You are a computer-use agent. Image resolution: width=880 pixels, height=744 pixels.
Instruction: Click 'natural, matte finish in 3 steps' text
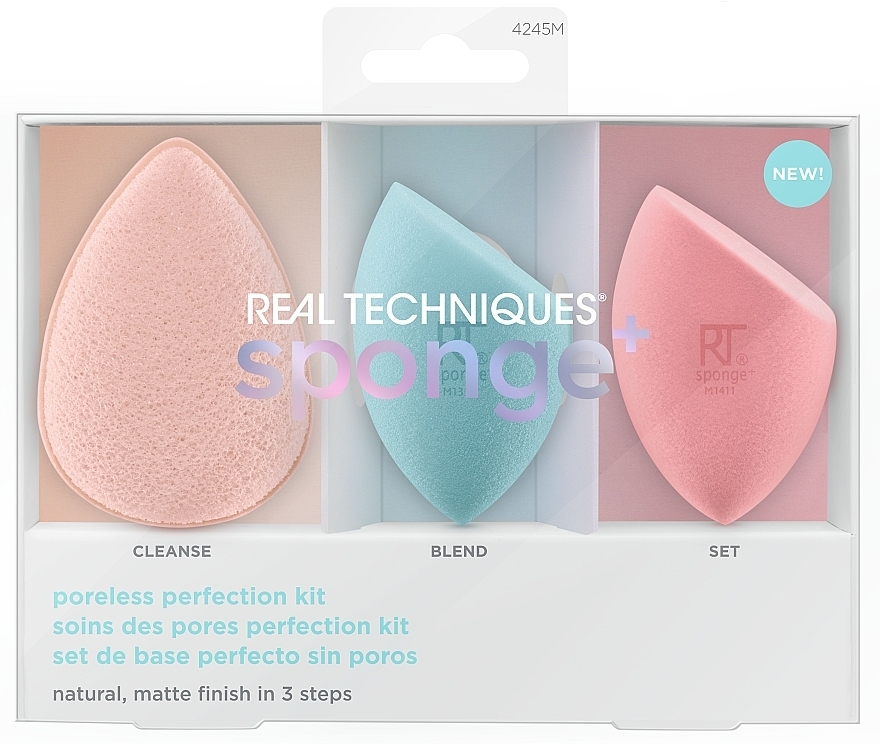202,694
